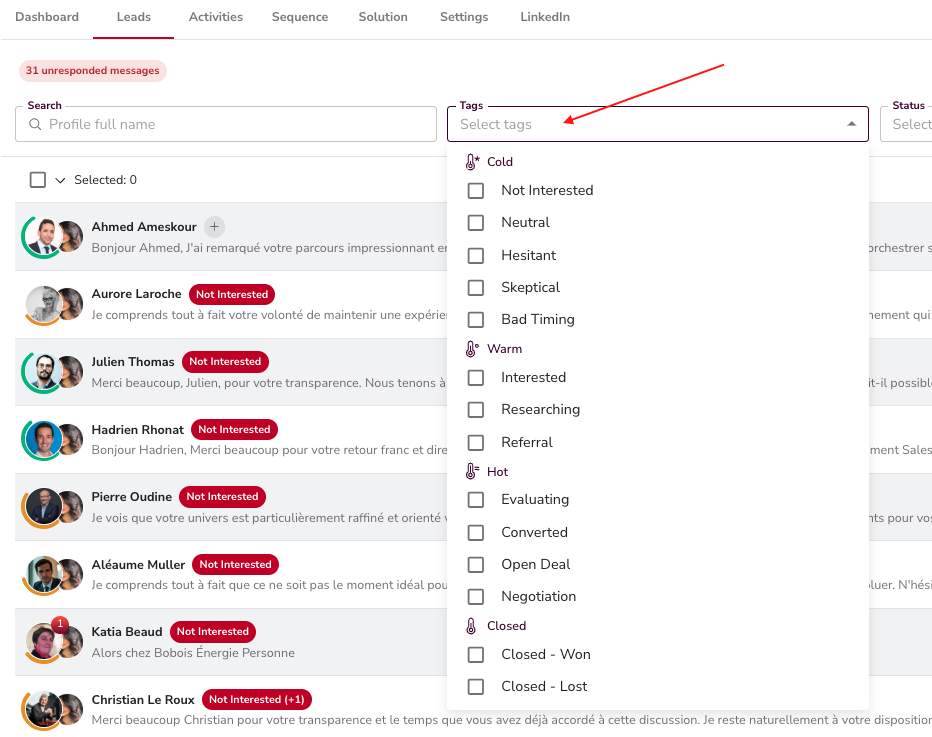The height and width of the screenshot is (737, 932).
Task: Click the Warm thermometer category icon
Action: coord(472,349)
